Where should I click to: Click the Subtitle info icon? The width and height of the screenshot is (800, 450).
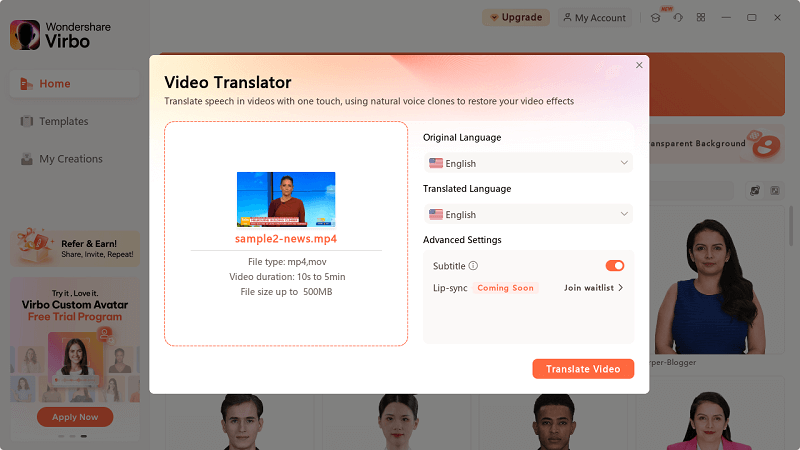coord(473,266)
